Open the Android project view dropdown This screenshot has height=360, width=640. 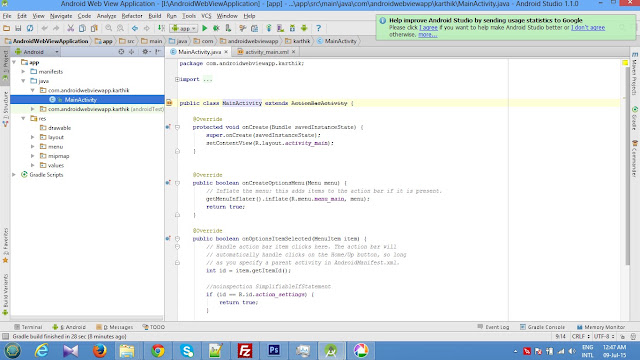click(37, 52)
